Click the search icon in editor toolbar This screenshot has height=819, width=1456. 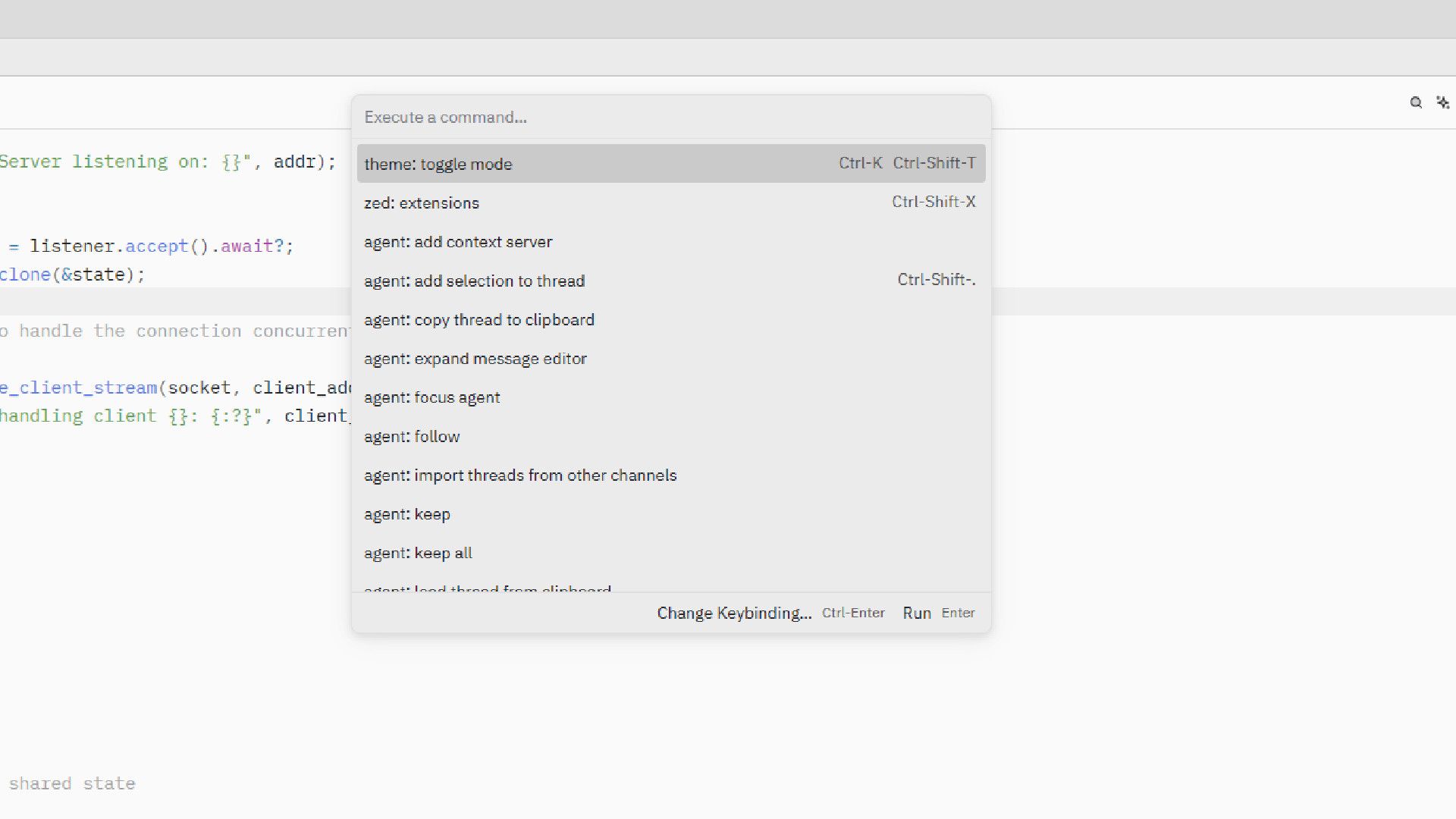1416,102
